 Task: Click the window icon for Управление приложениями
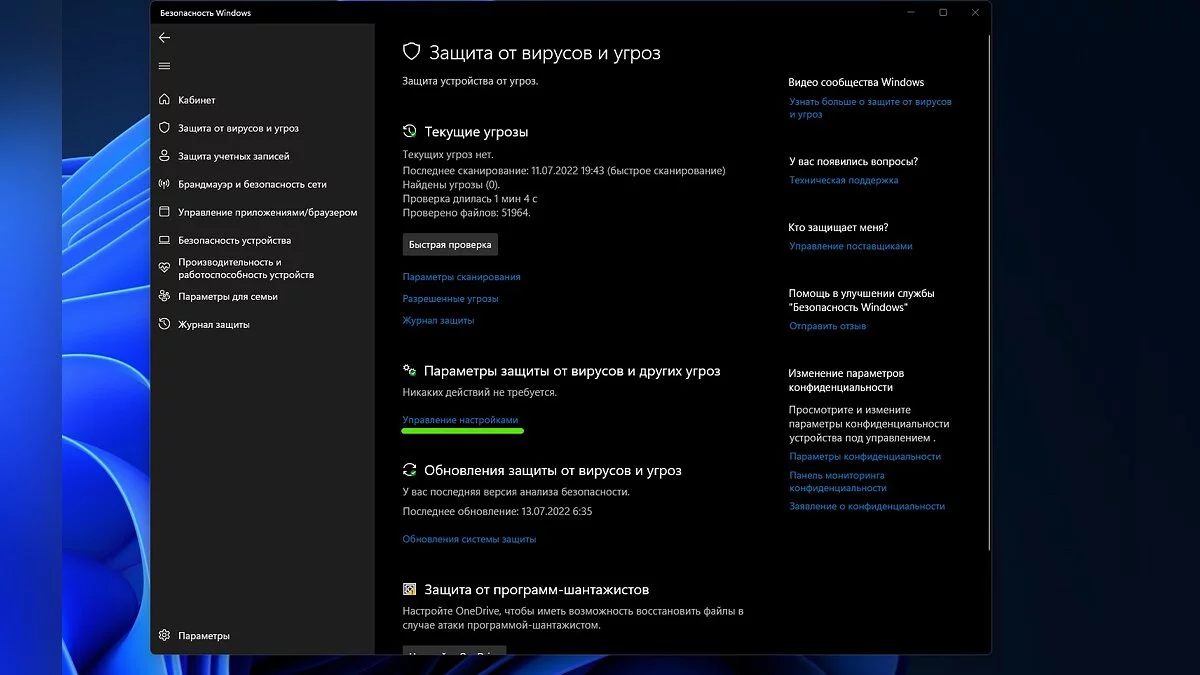pyautogui.click(x=164, y=212)
